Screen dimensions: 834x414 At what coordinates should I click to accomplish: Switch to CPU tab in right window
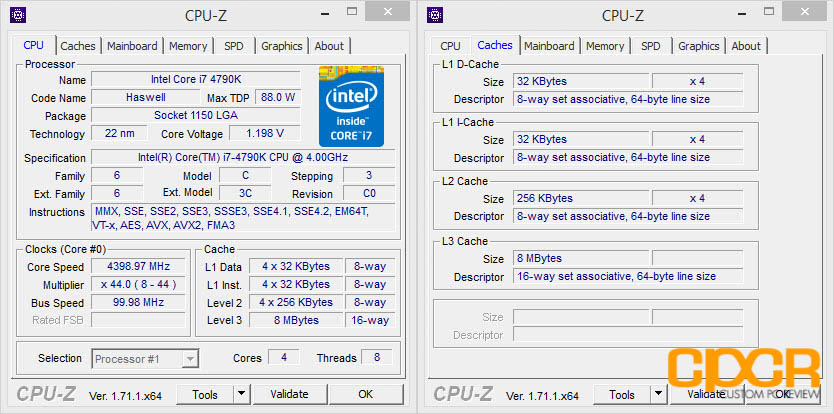450,46
